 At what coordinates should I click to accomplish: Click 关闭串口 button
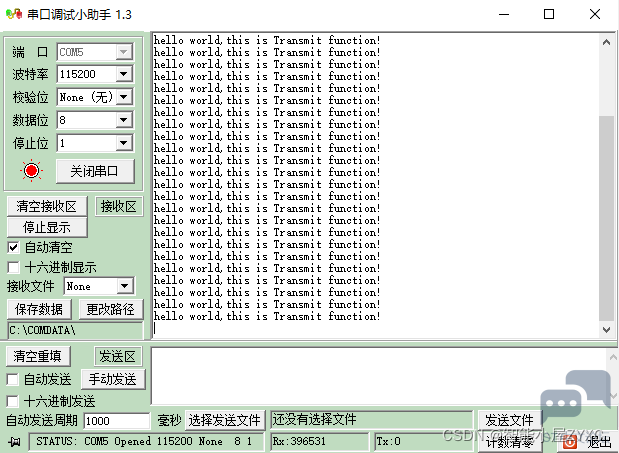click(x=95, y=171)
